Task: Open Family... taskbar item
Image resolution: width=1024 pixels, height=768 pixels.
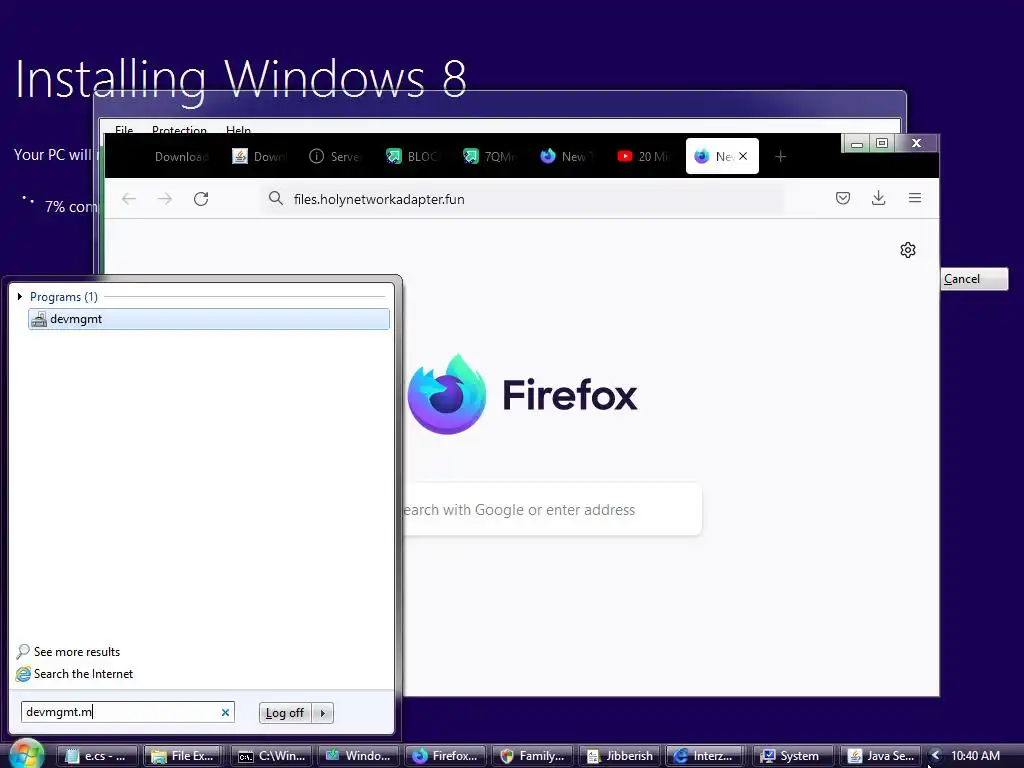Action: coord(532,756)
